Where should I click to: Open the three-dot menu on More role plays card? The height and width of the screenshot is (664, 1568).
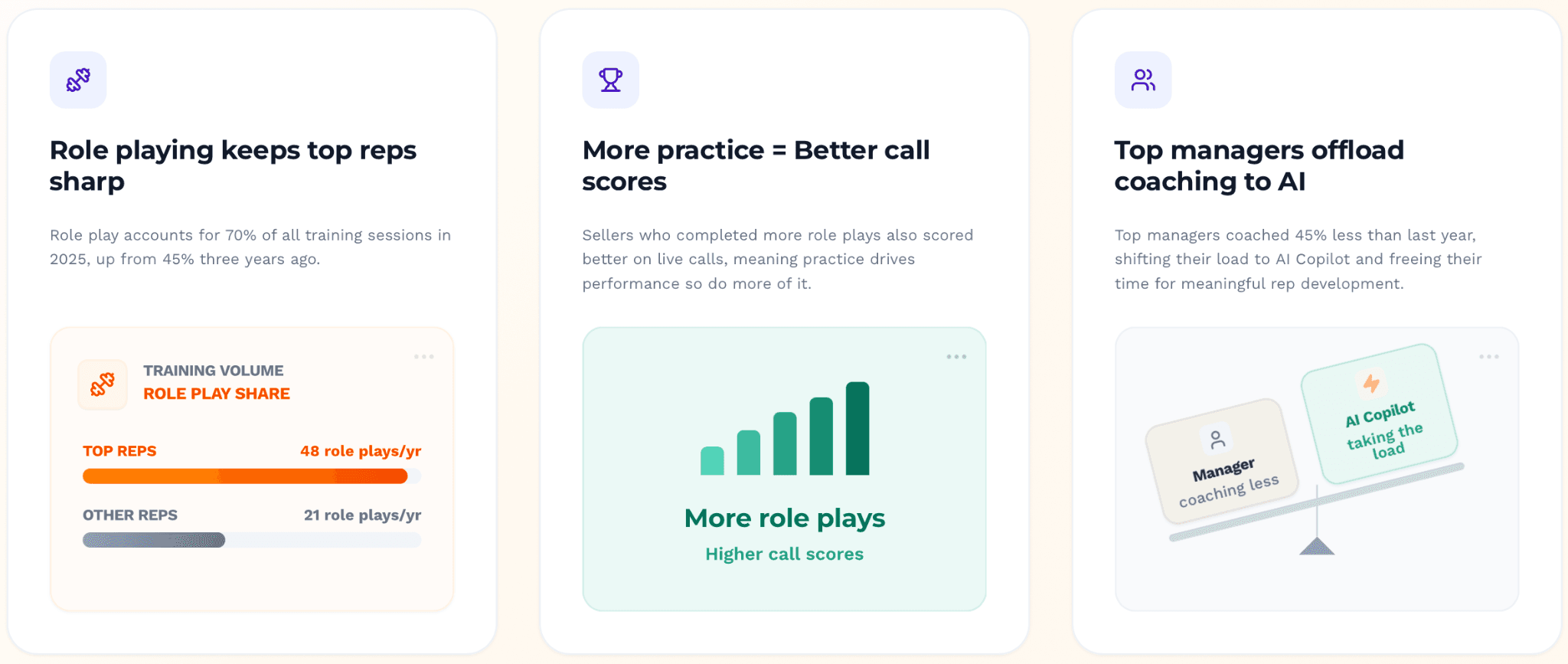coord(956,357)
